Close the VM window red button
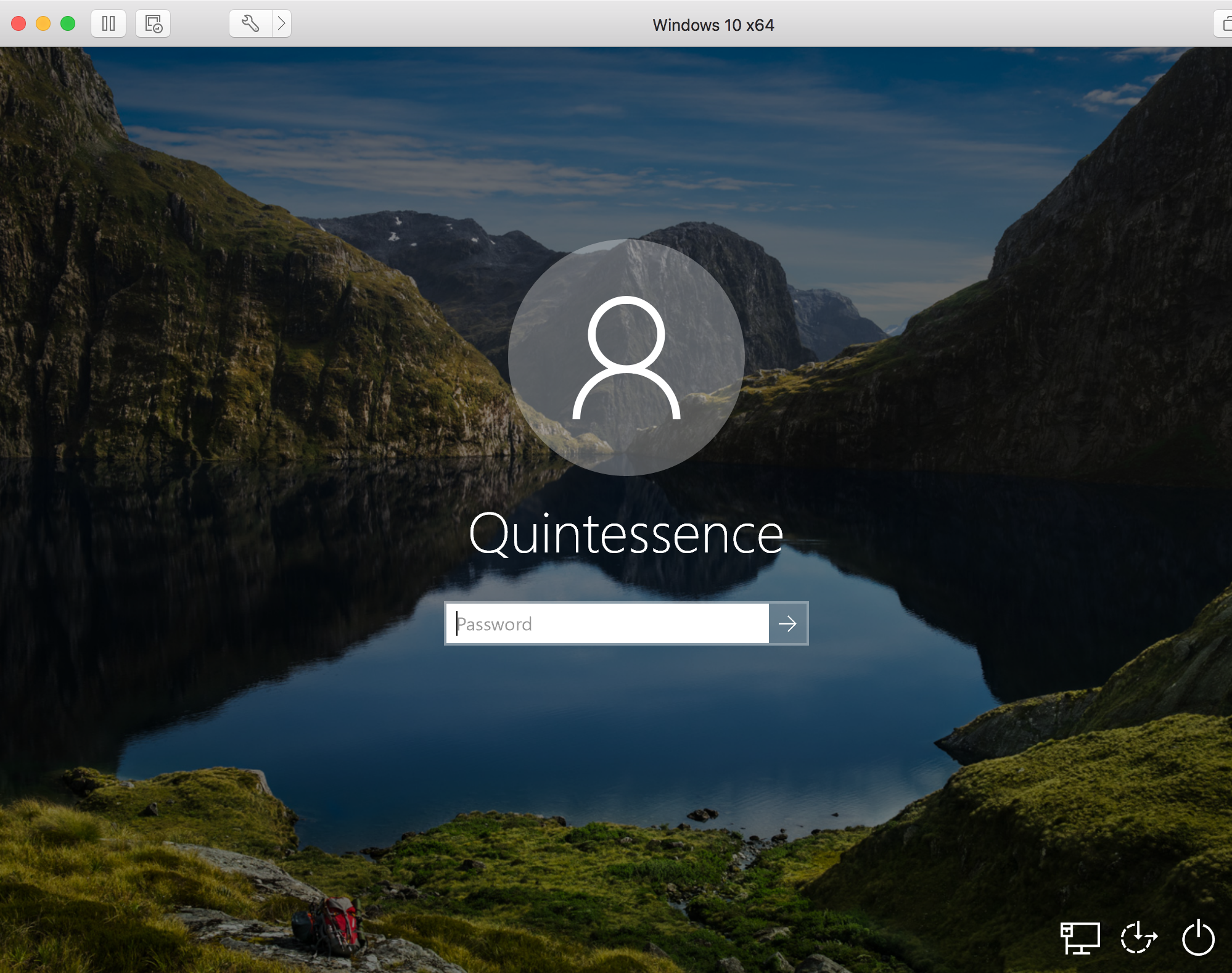The height and width of the screenshot is (973, 1232). pos(18,24)
